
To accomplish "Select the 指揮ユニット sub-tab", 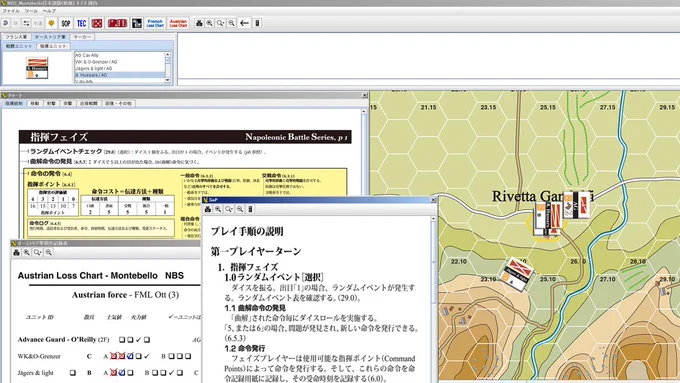I will (x=53, y=46).
